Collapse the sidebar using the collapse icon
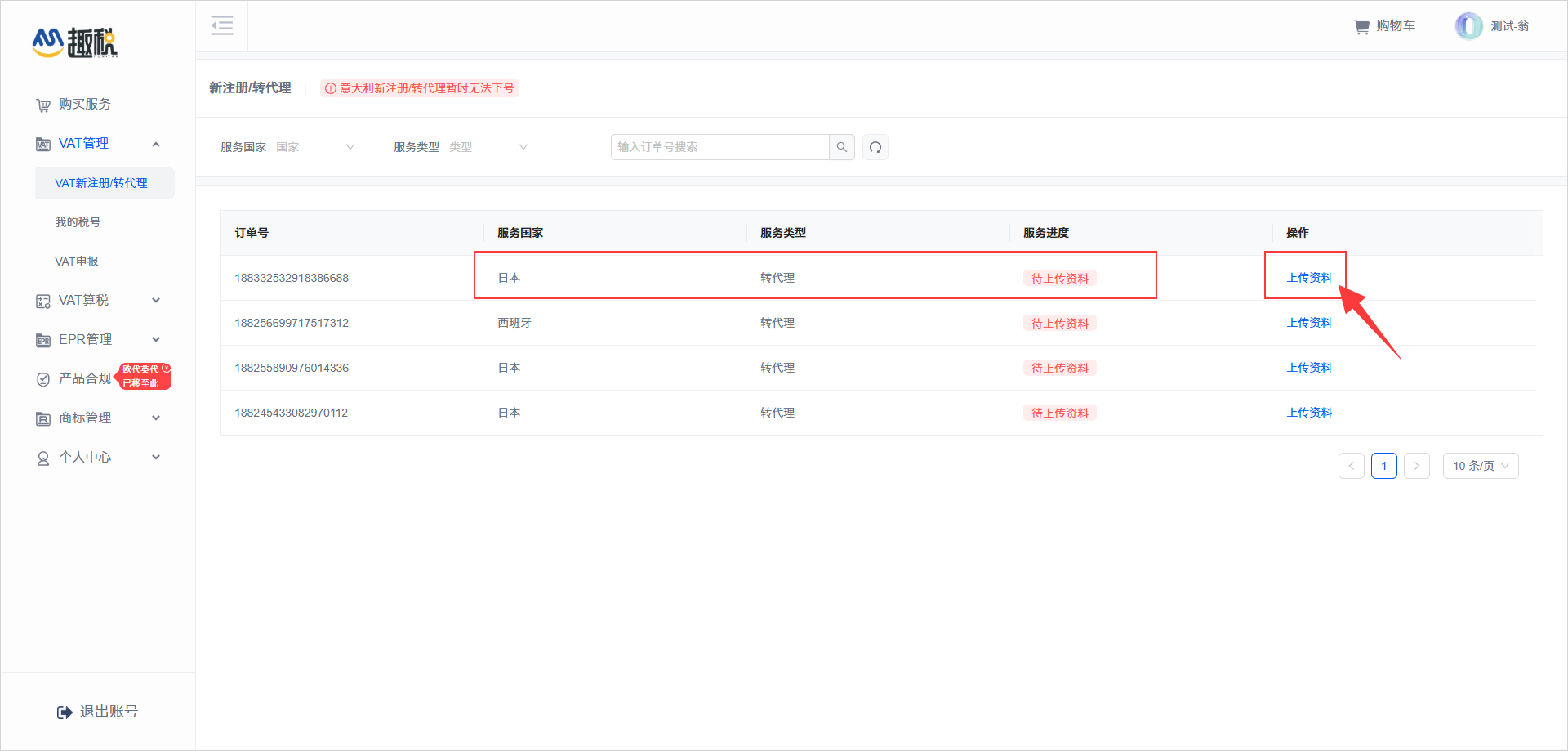Image resolution: width=1568 pixels, height=751 pixels. coord(221,25)
